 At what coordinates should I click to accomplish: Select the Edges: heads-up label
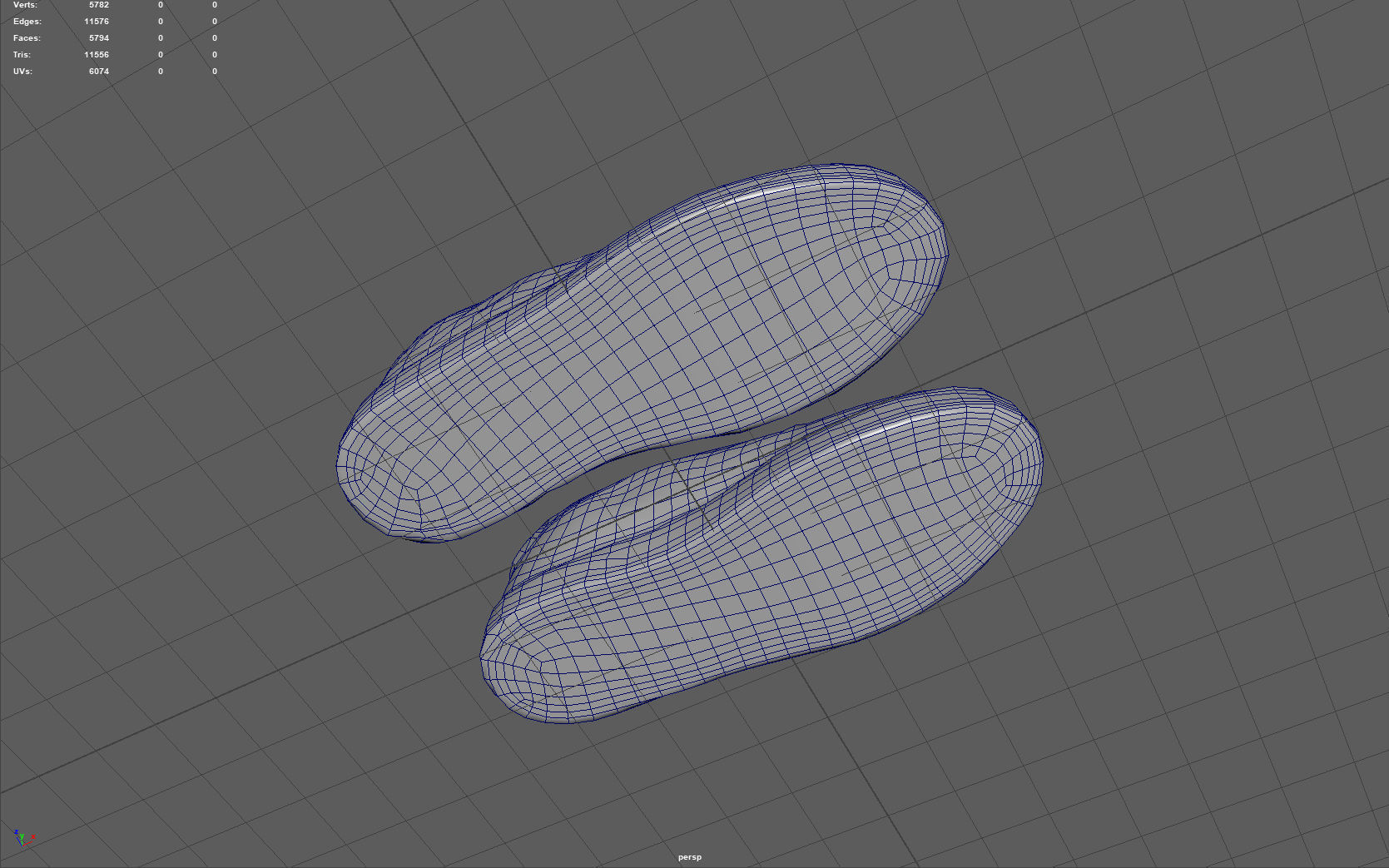point(27,22)
